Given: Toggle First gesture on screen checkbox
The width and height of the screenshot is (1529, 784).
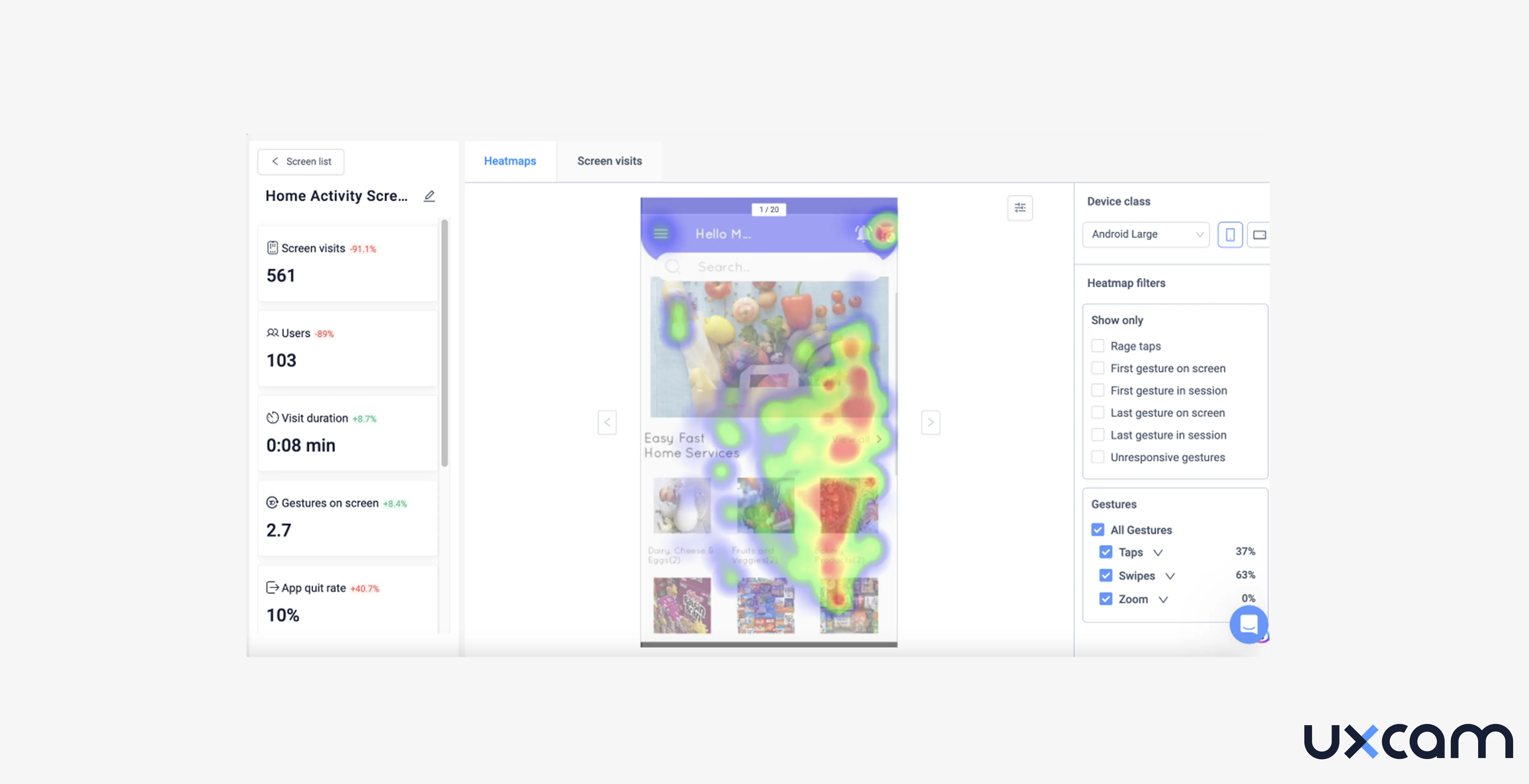Looking at the screenshot, I should coord(1097,368).
